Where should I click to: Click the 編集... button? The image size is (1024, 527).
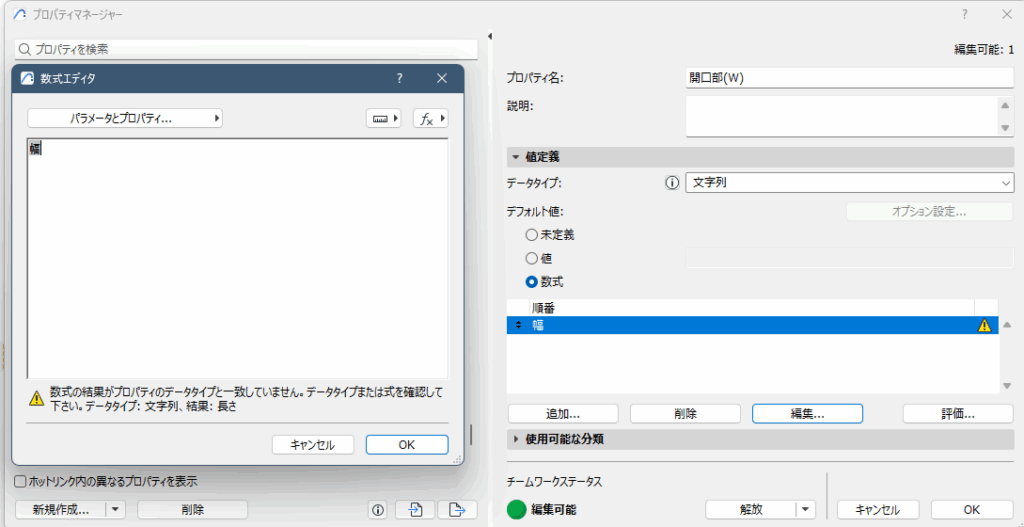coord(807,413)
